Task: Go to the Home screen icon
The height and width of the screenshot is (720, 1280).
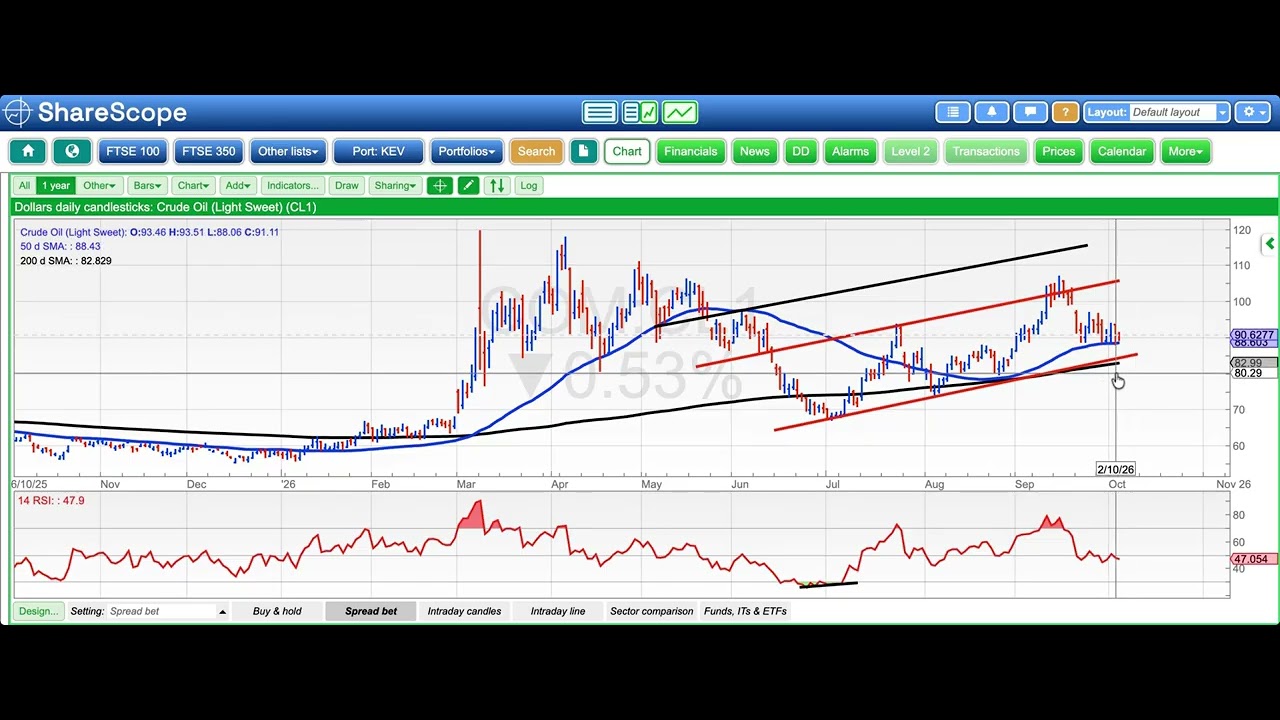Action: pos(28,151)
